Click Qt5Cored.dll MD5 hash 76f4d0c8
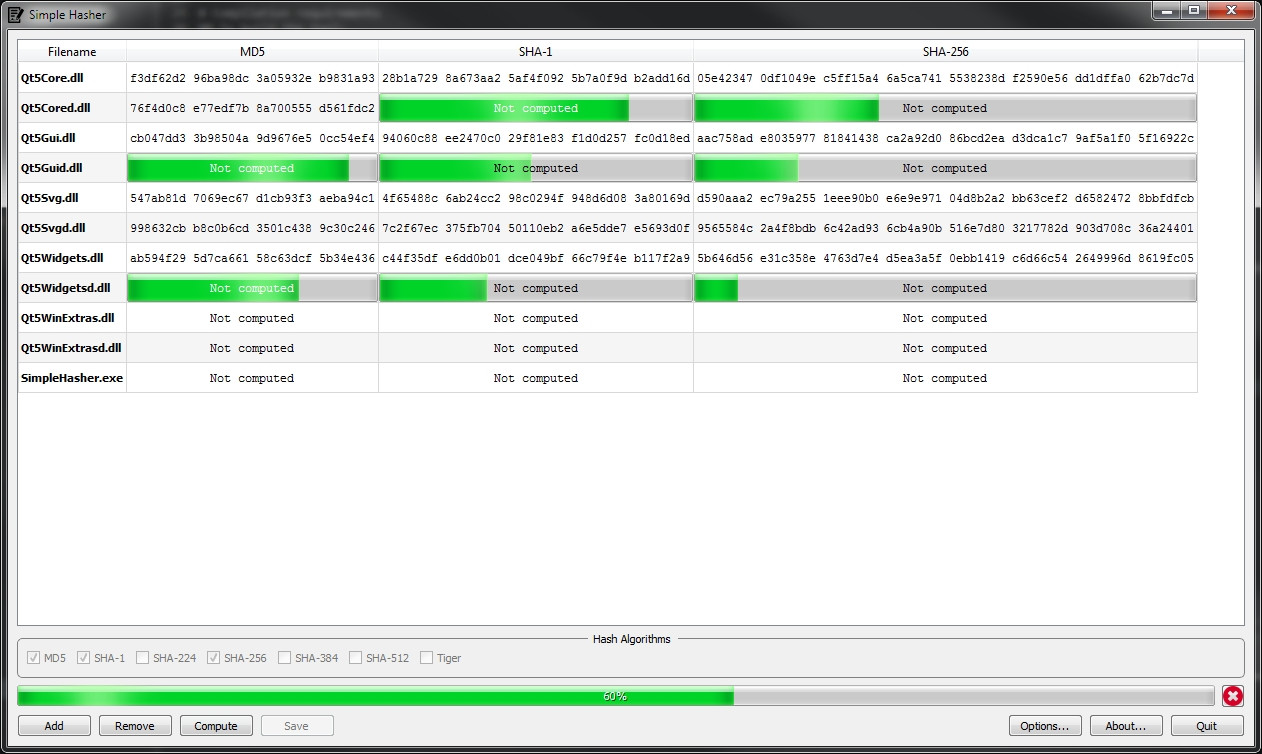Viewport: 1262px width, 754px height. click(252, 108)
